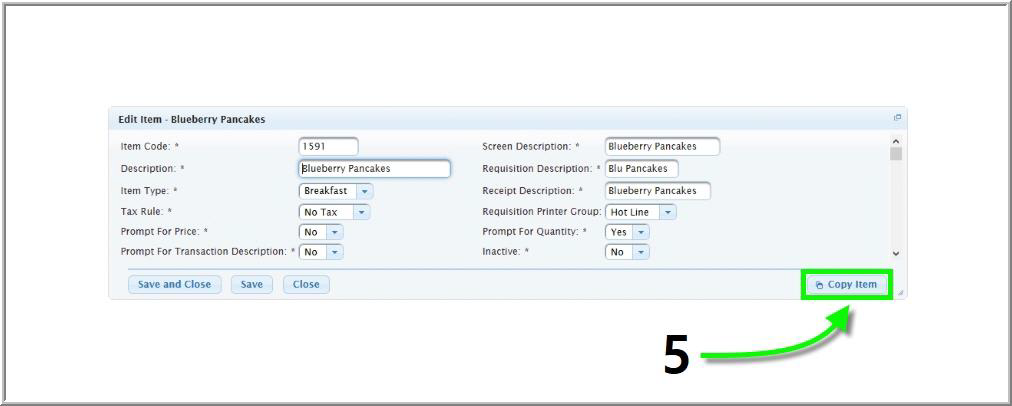This screenshot has height=406, width=1012.
Task: Click the Item Code input field
Action: tap(328, 147)
